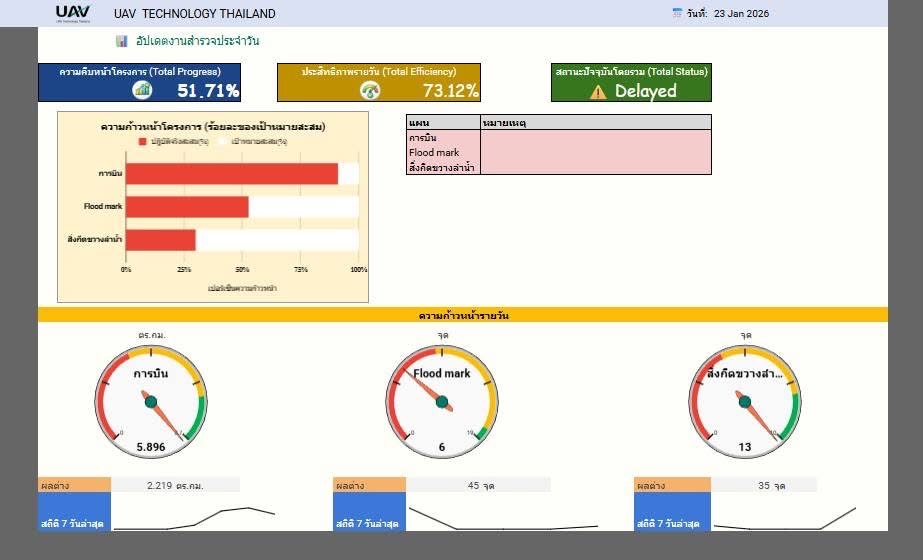Click the 7-day sparkline under 35 จุด
Image resolution: width=923 pixels, height=560 pixels.
coord(785,518)
